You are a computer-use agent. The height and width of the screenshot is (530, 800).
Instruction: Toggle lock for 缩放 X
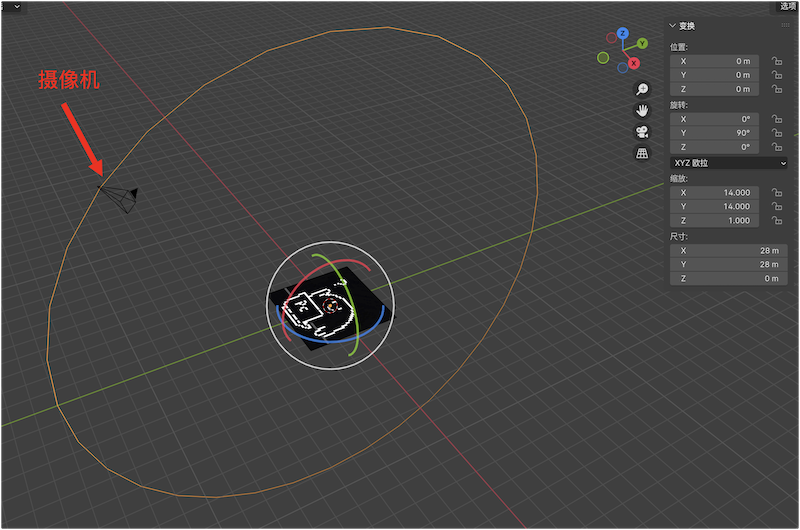click(777, 193)
